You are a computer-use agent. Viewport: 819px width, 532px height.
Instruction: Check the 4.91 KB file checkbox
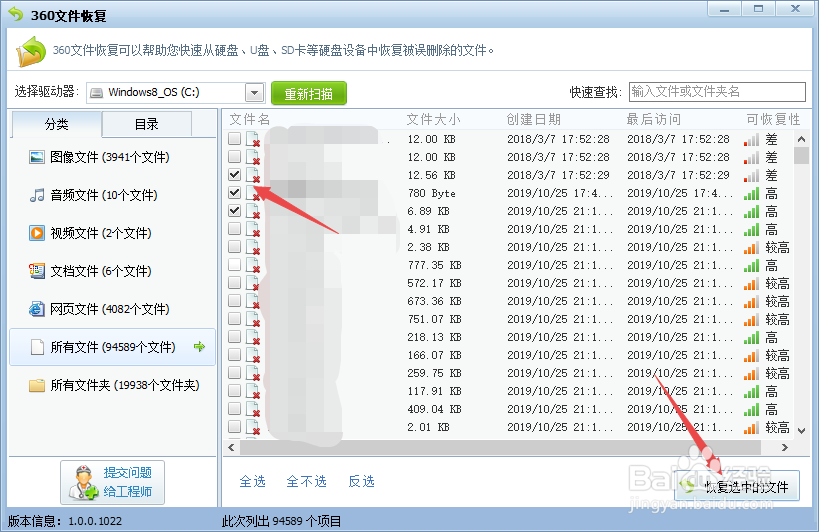235,229
